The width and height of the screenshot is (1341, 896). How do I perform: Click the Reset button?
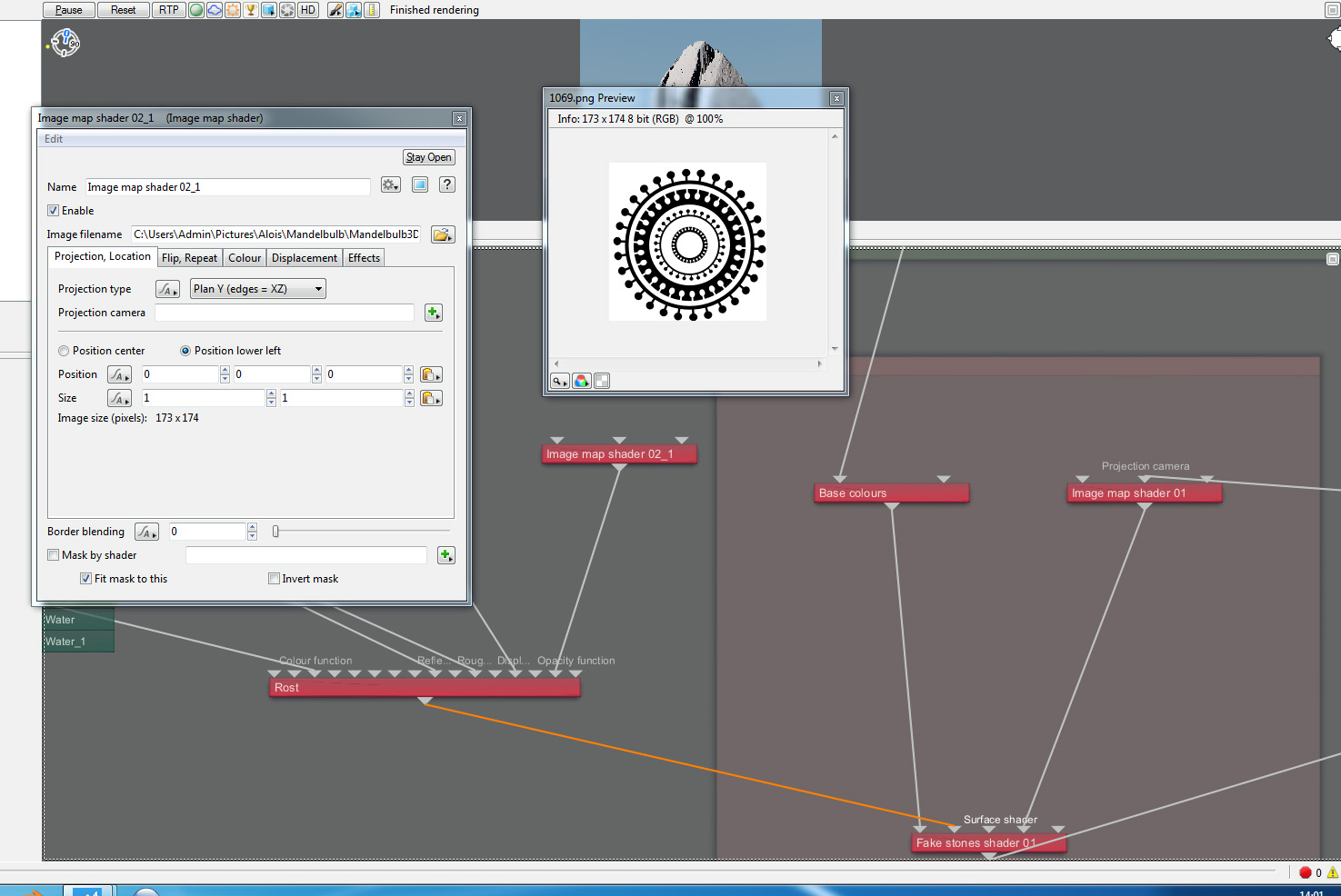123,10
